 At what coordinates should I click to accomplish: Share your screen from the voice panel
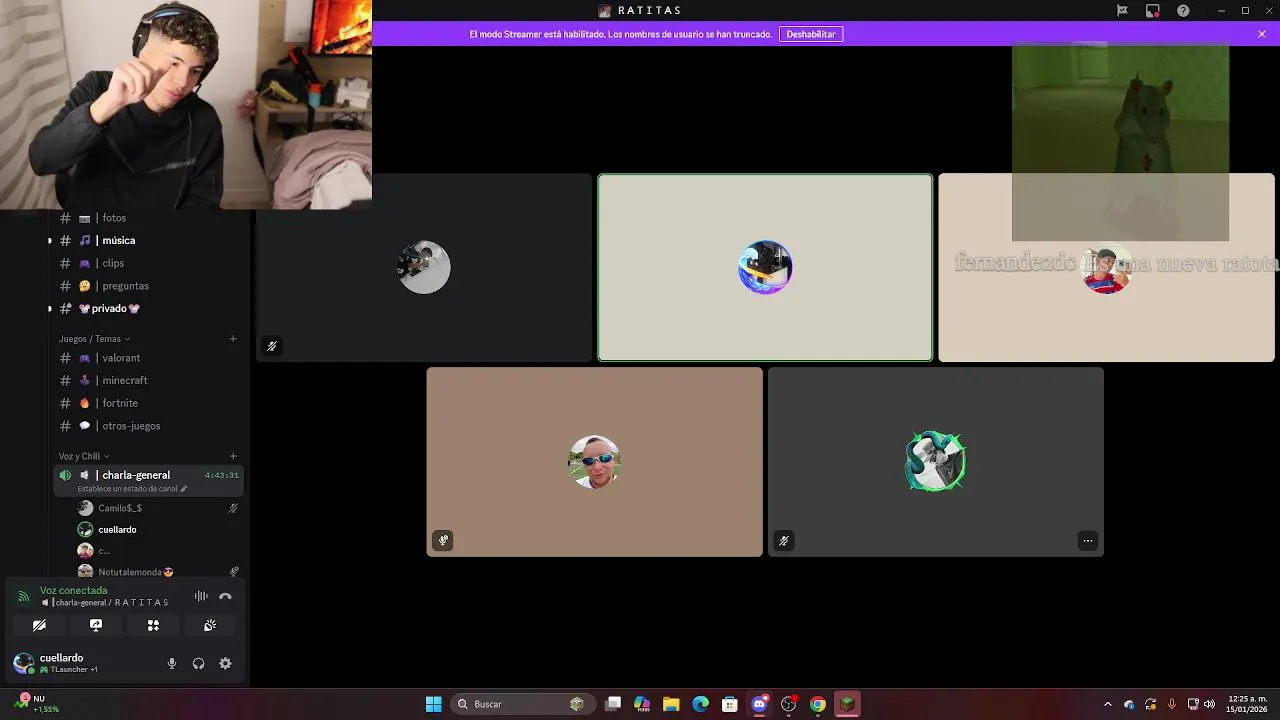pyautogui.click(x=96, y=625)
